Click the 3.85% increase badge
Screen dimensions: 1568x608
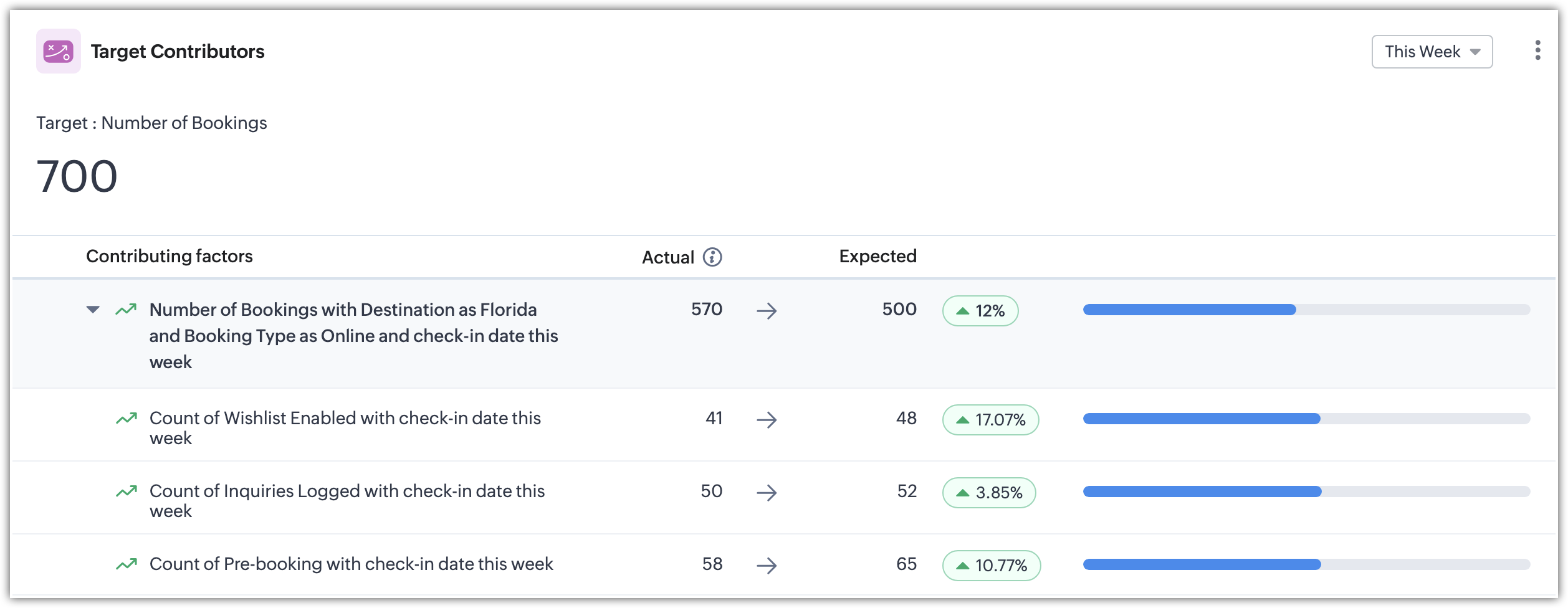pyautogui.click(x=988, y=493)
